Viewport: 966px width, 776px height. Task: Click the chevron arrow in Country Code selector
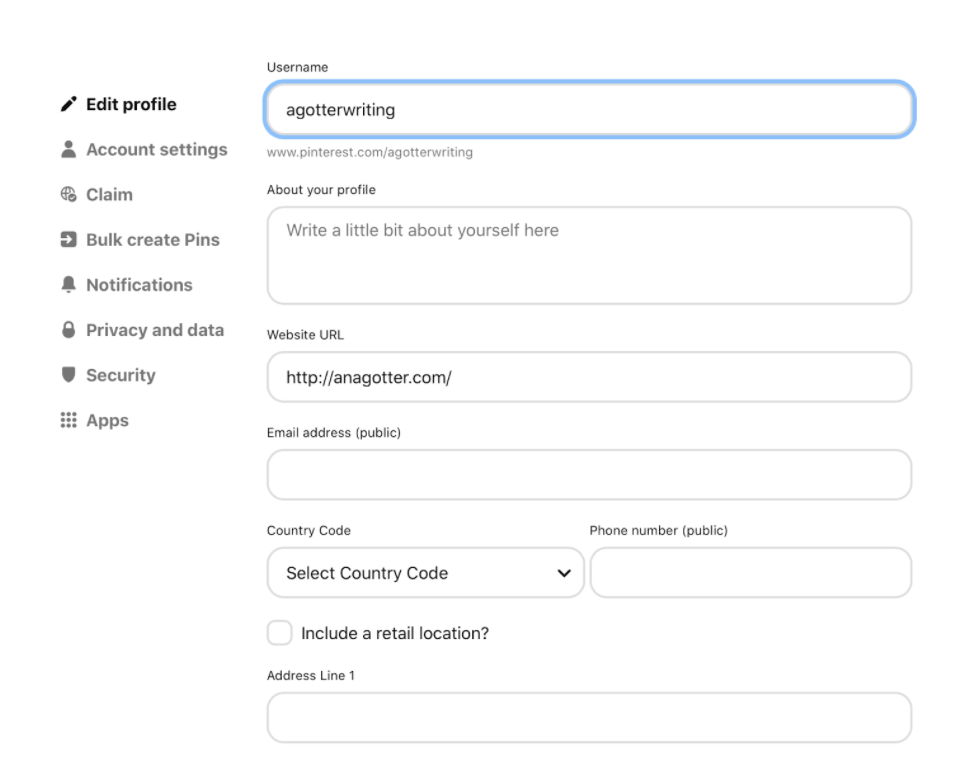pos(564,573)
